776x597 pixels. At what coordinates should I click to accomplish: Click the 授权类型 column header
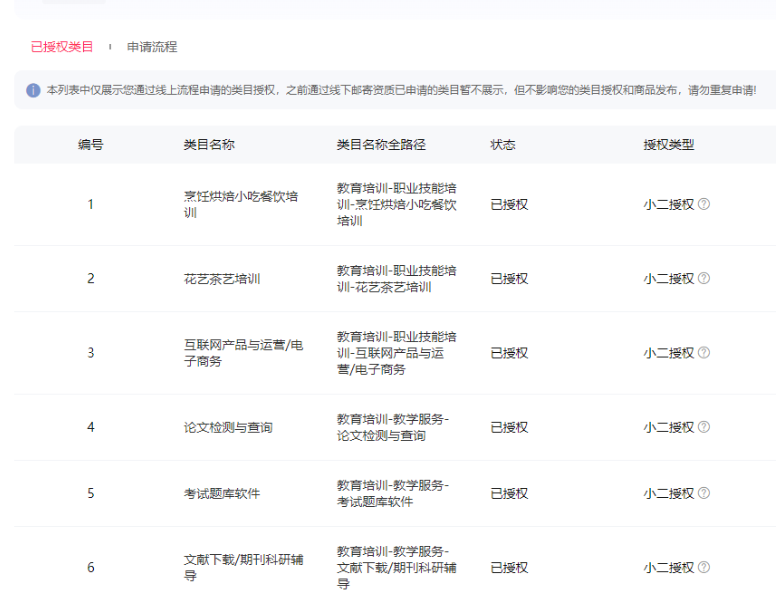(x=668, y=145)
